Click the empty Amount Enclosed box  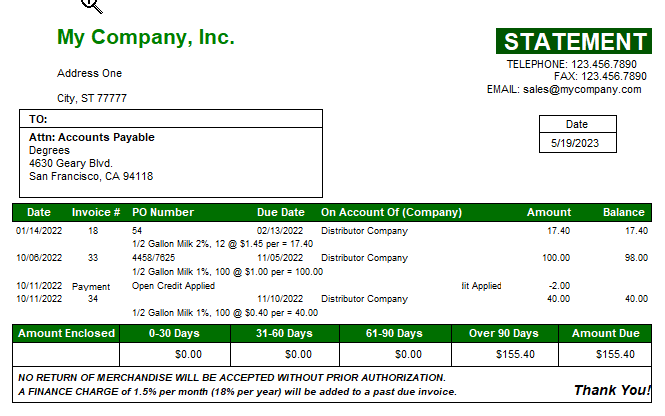(x=66, y=355)
